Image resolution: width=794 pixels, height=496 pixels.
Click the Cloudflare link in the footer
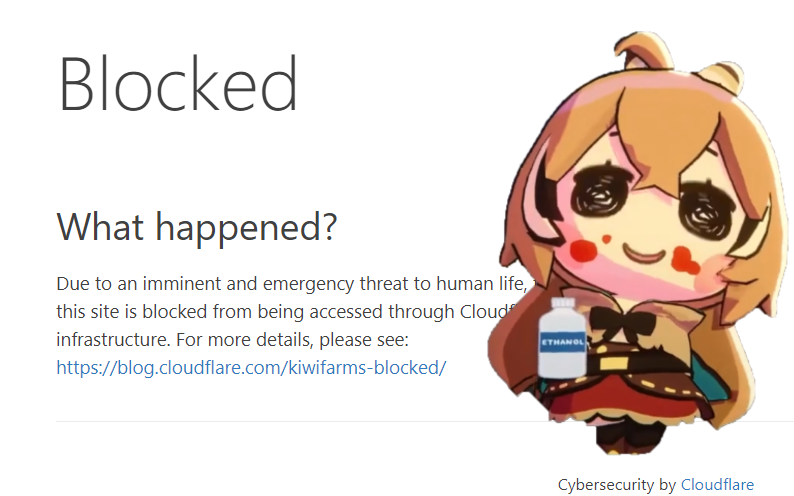717,484
